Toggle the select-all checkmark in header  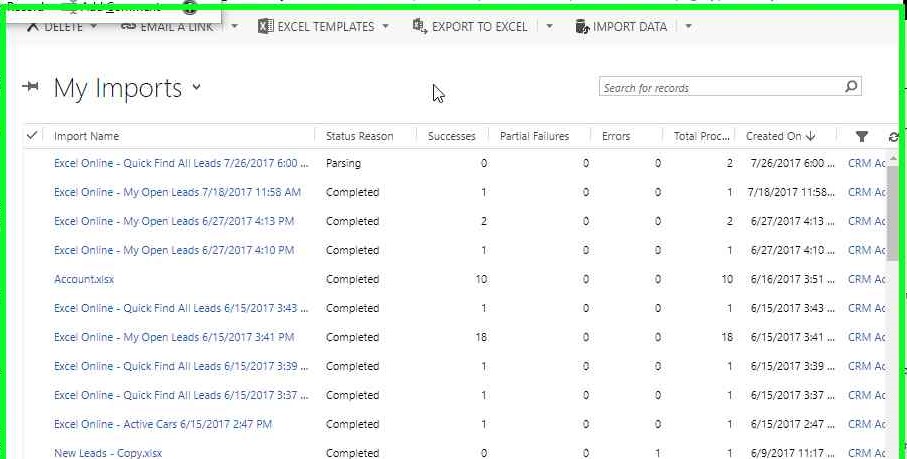point(32,135)
